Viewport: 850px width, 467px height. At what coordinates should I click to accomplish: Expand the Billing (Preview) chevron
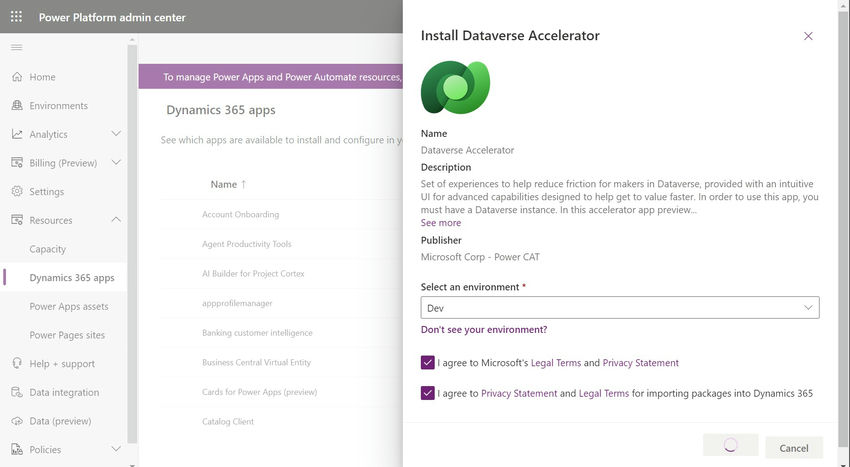(116, 163)
